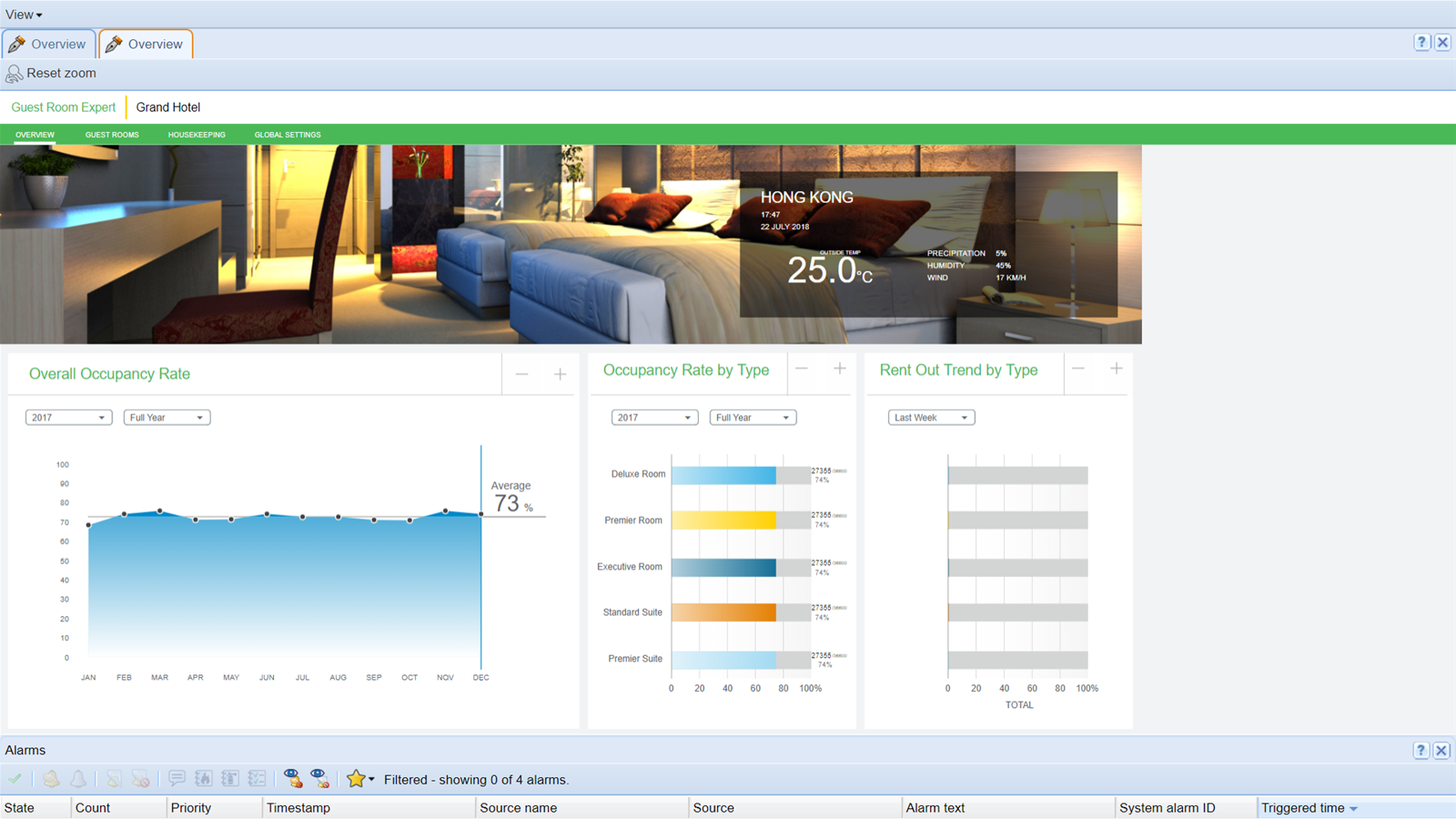The image size is (1456, 819).
Task: Click the add comment speech-bubble icon
Action: [x=177, y=779]
